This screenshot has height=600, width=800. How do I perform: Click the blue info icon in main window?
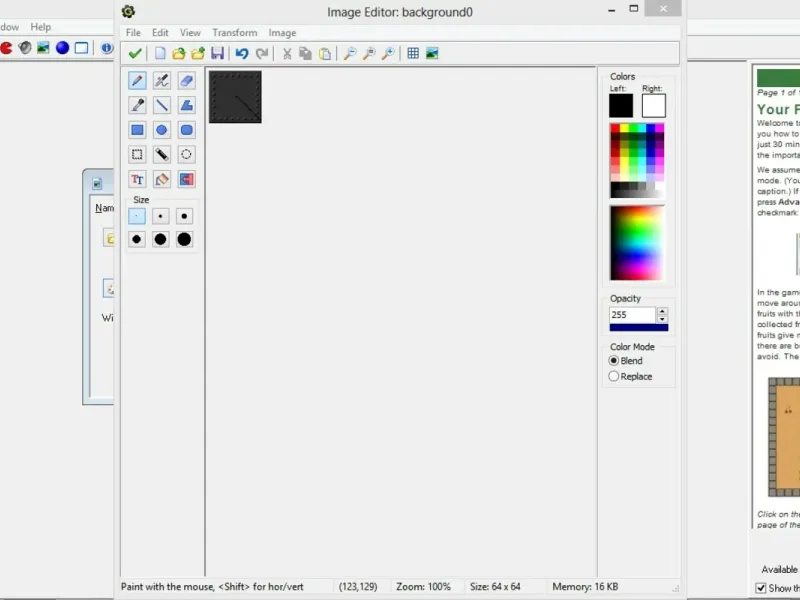[107, 48]
